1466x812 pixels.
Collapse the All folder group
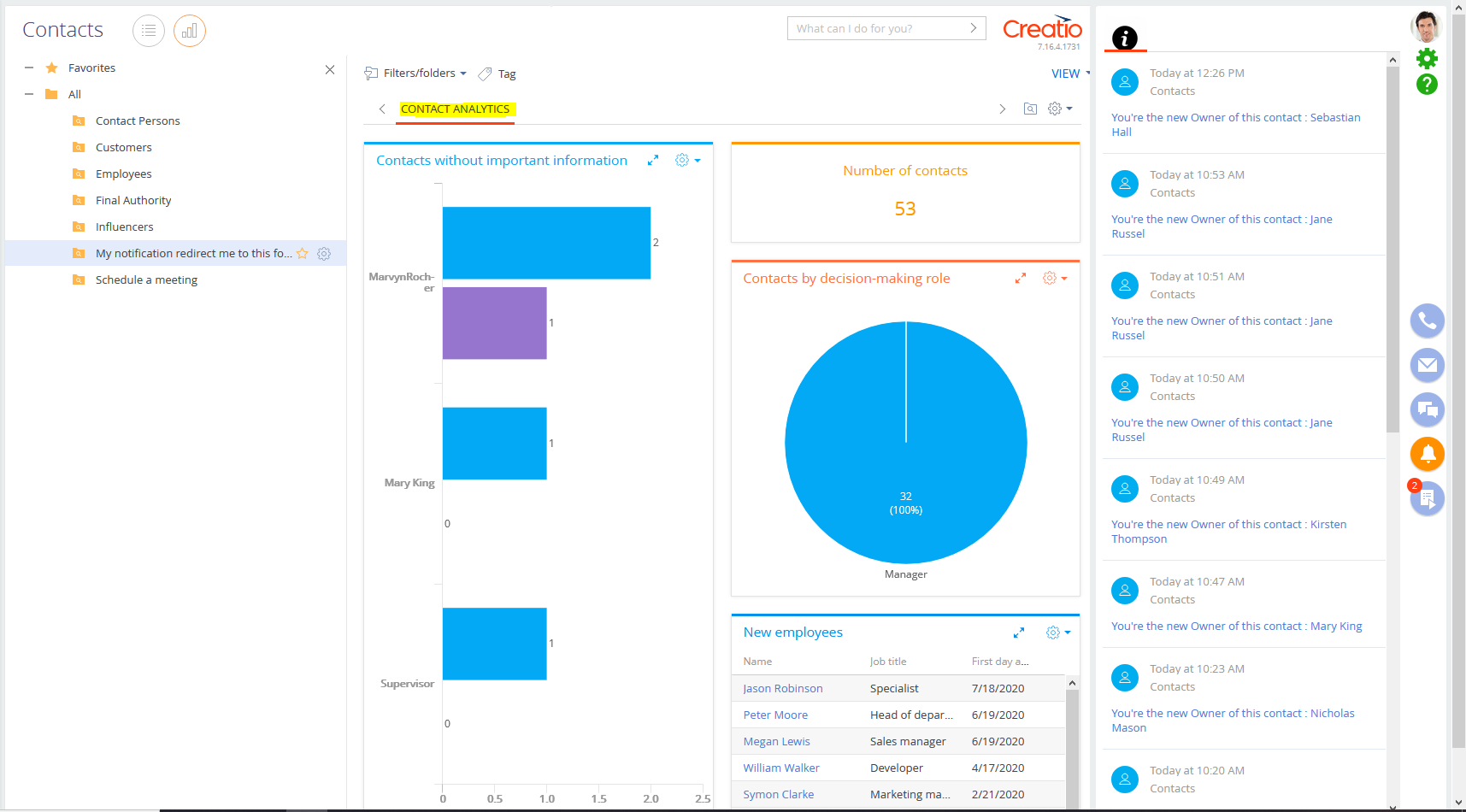(29, 94)
